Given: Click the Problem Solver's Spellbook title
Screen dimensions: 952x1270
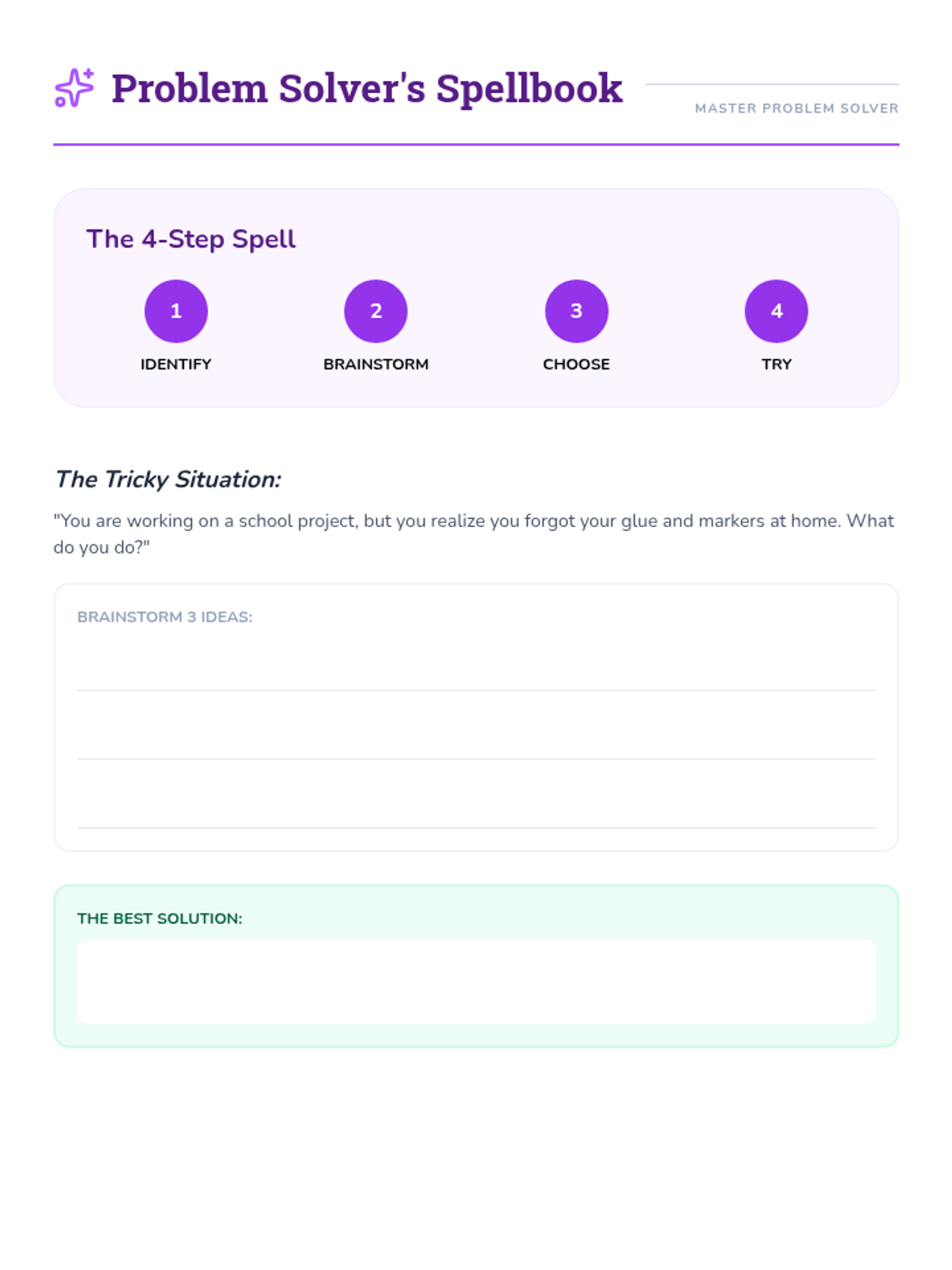Looking at the screenshot, I should point(367,88).
